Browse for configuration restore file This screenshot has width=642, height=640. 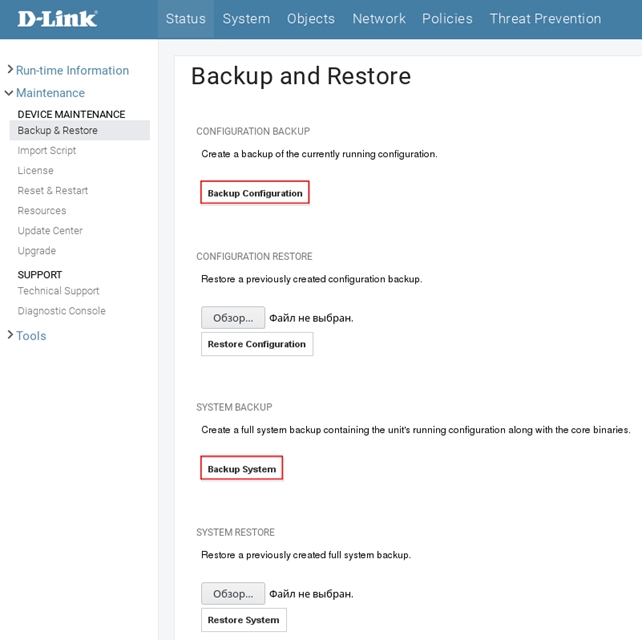[x=233, y=318]
